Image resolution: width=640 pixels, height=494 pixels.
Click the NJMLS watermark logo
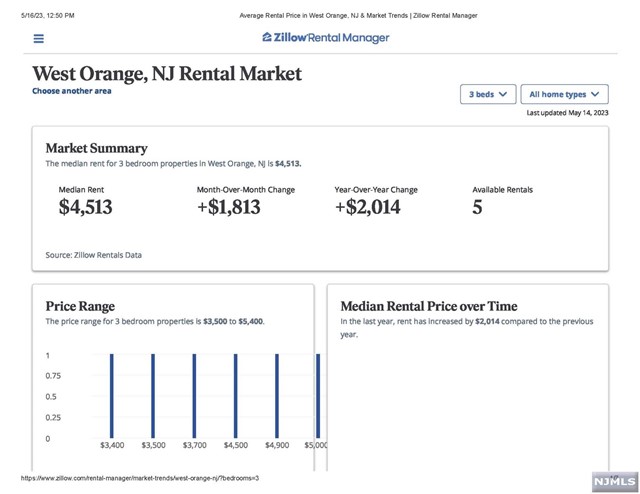point(612,481)
